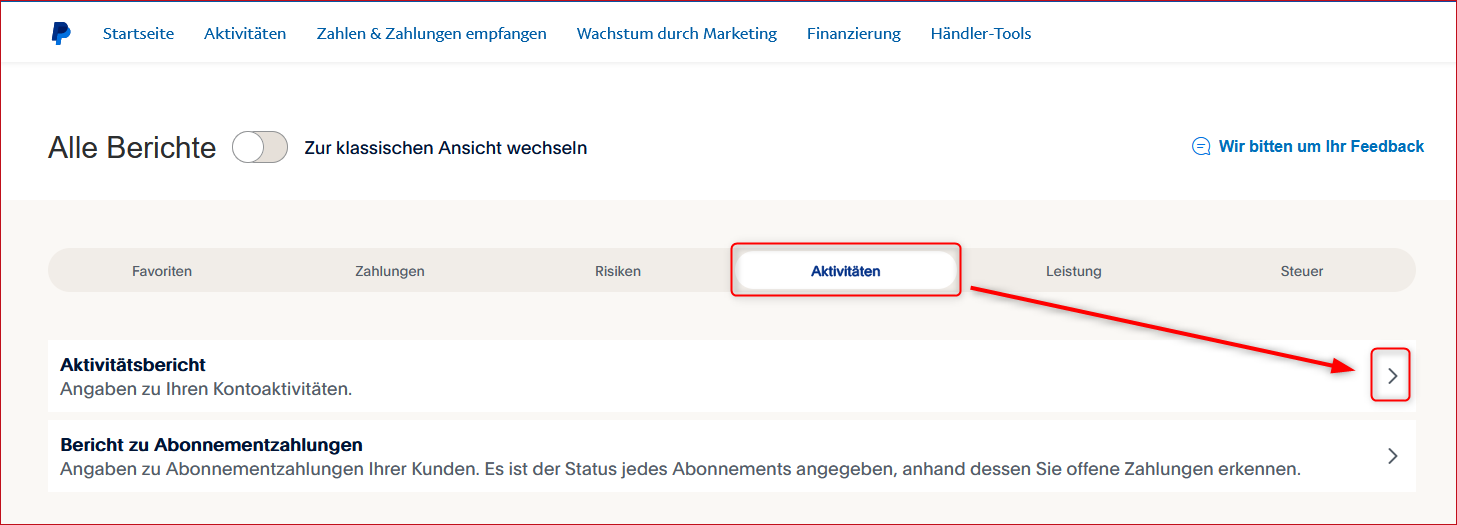Open Aktivitätsbericht via its chevron arrow
Image resolution: width=1457 pixels, height=525 pixels.
(x=1392, y=376)
